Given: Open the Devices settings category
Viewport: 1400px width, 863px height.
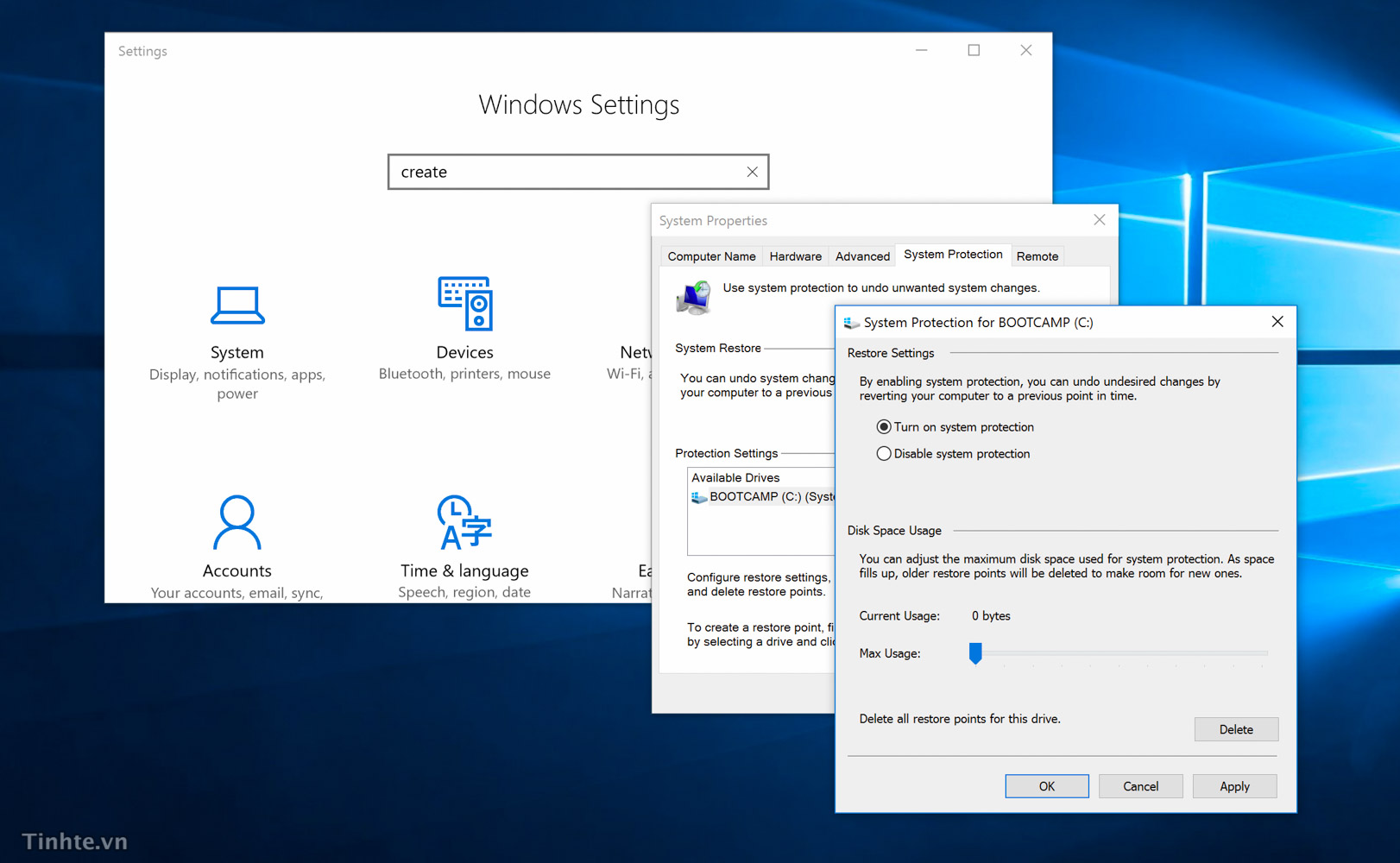Looking at the screenshot, I should pyautogui.click(x=464, y=330).
